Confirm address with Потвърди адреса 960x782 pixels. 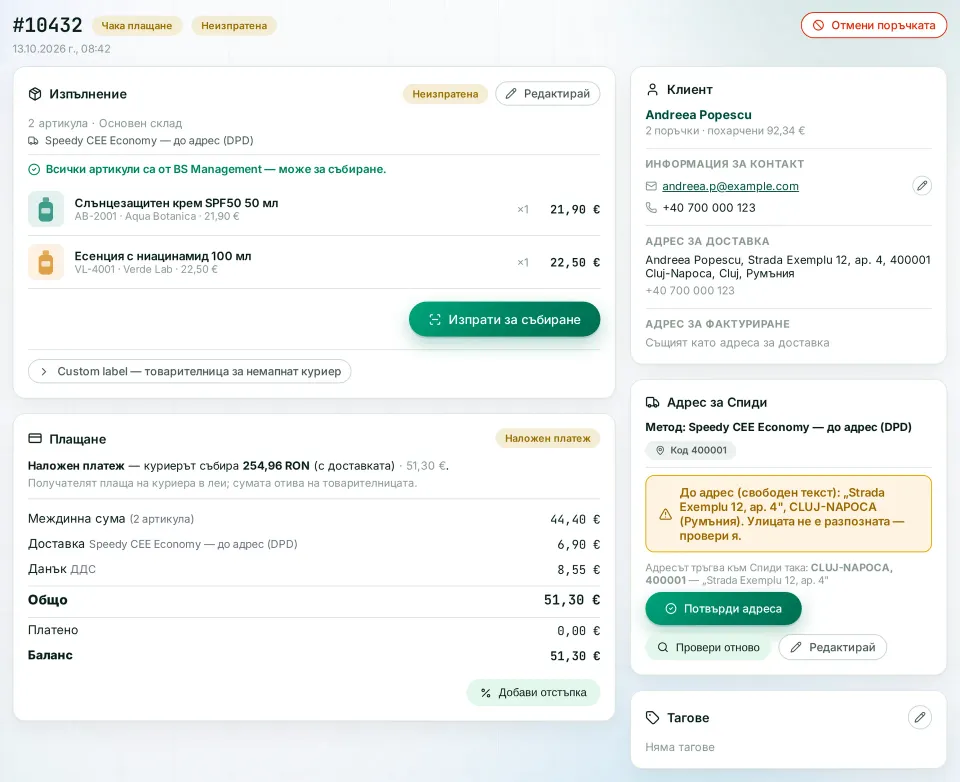click(x=723, y=609)
